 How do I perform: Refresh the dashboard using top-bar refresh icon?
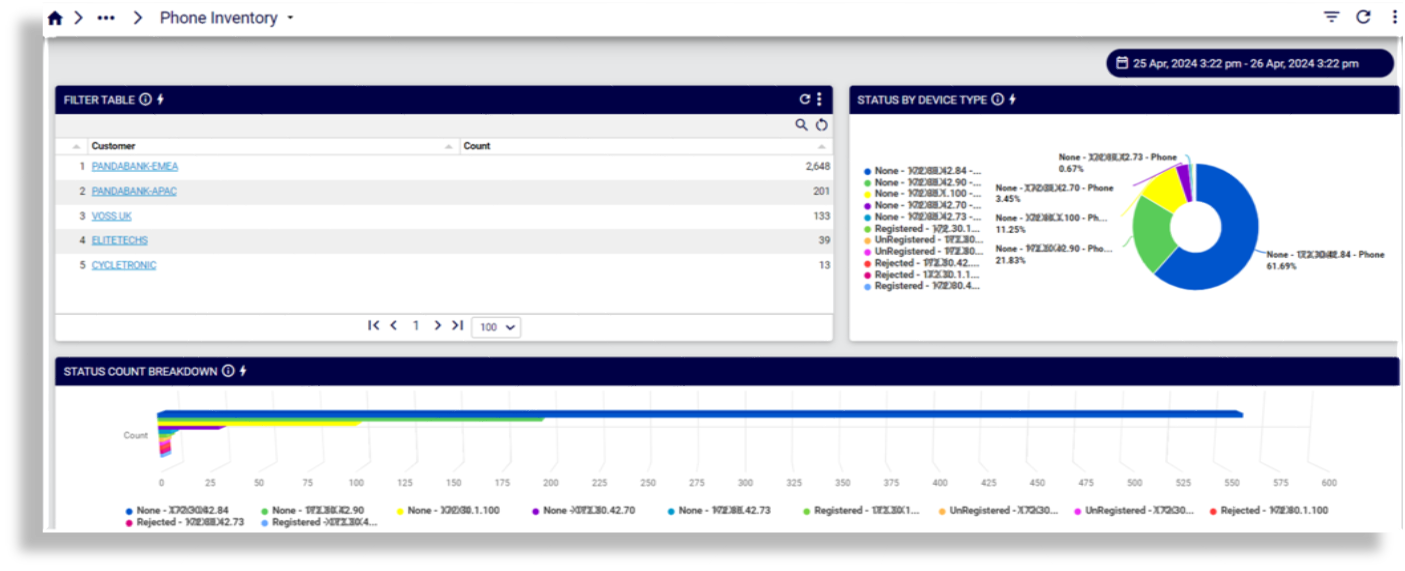point(1363,17)
